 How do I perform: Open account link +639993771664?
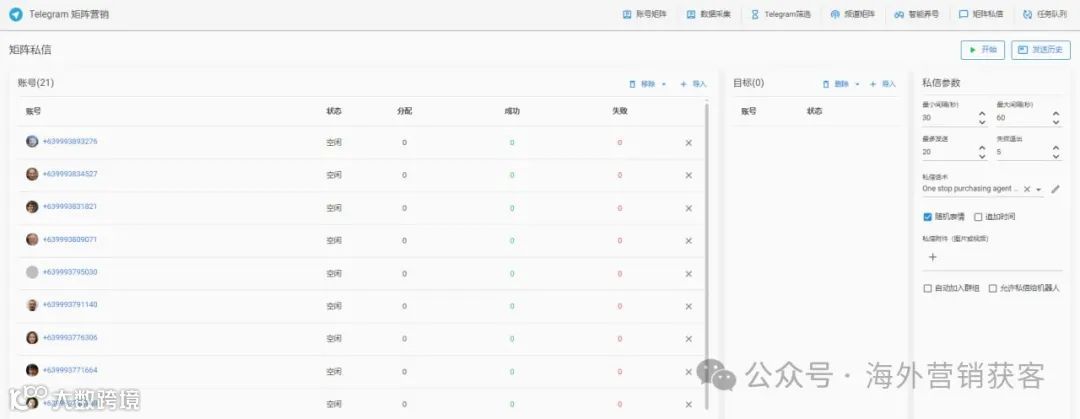[x=70, y=370]
